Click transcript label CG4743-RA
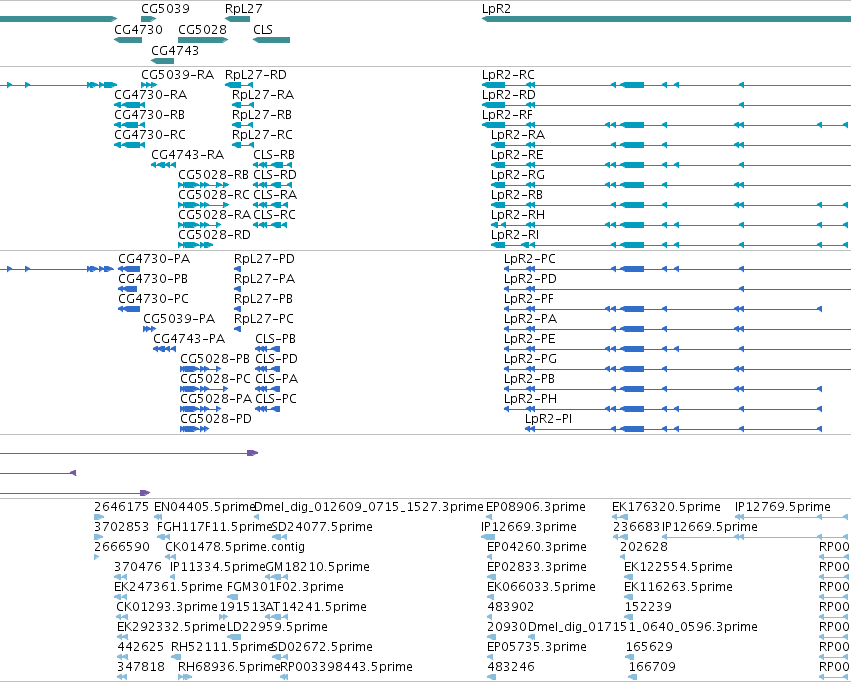Screen dimensions: 851x682 click(187, 155)
